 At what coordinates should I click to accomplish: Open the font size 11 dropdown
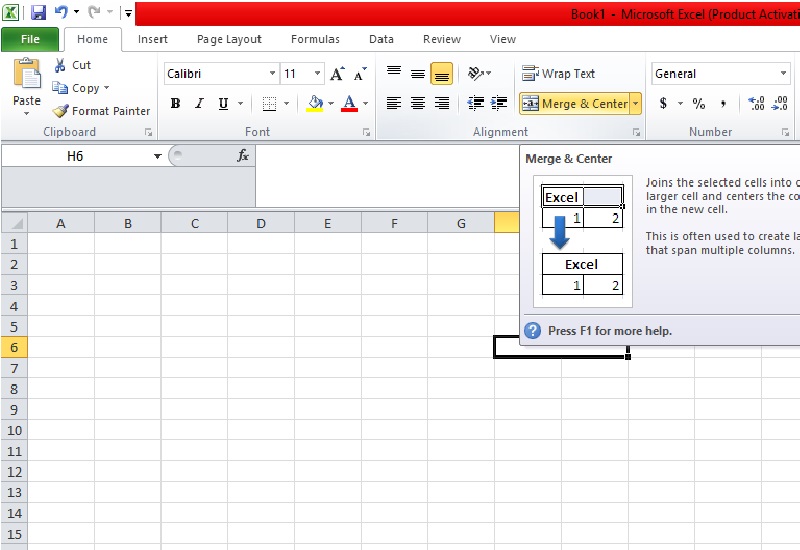pos(317,73)
